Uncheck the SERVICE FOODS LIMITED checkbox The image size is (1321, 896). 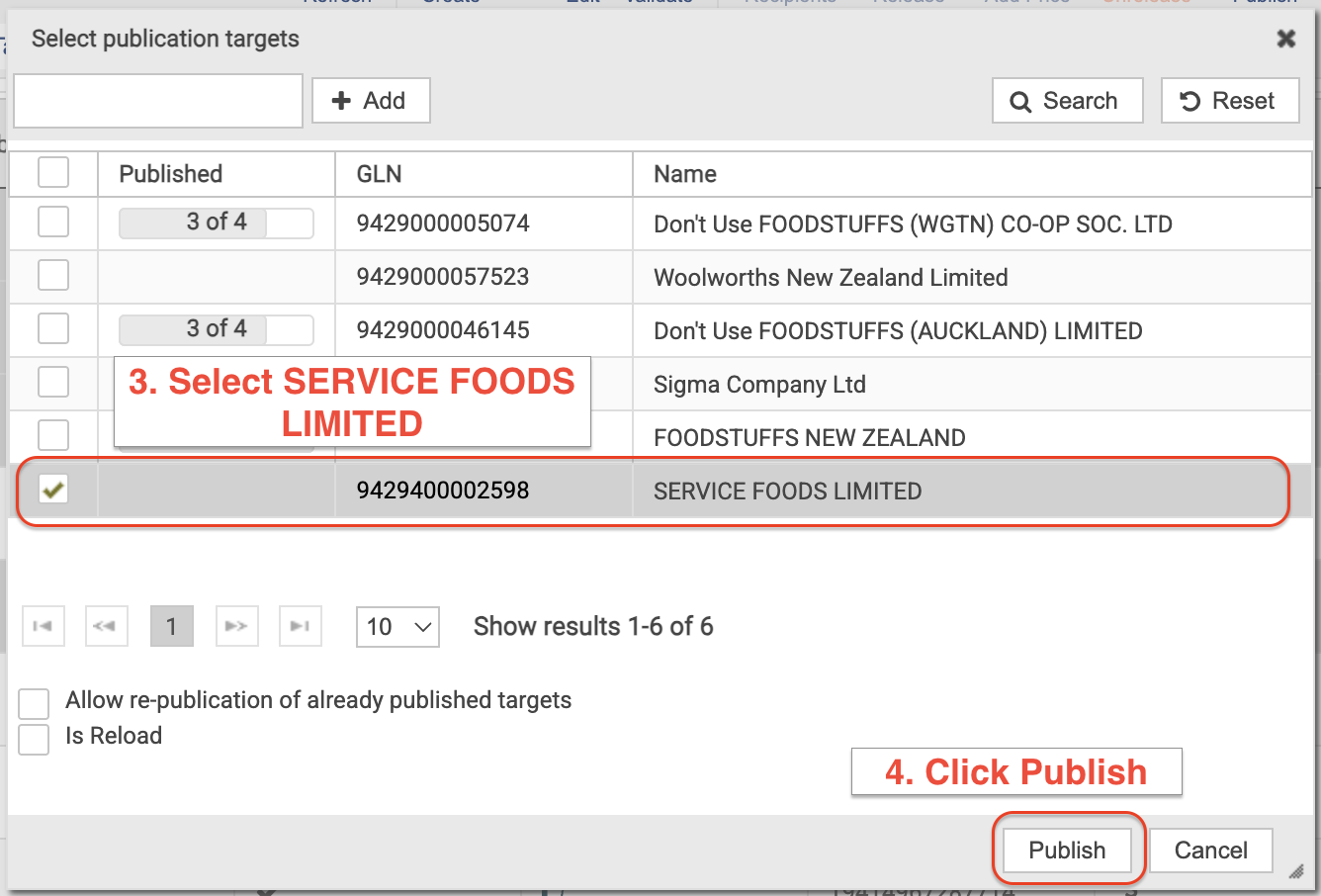click(x=53, y=489)
